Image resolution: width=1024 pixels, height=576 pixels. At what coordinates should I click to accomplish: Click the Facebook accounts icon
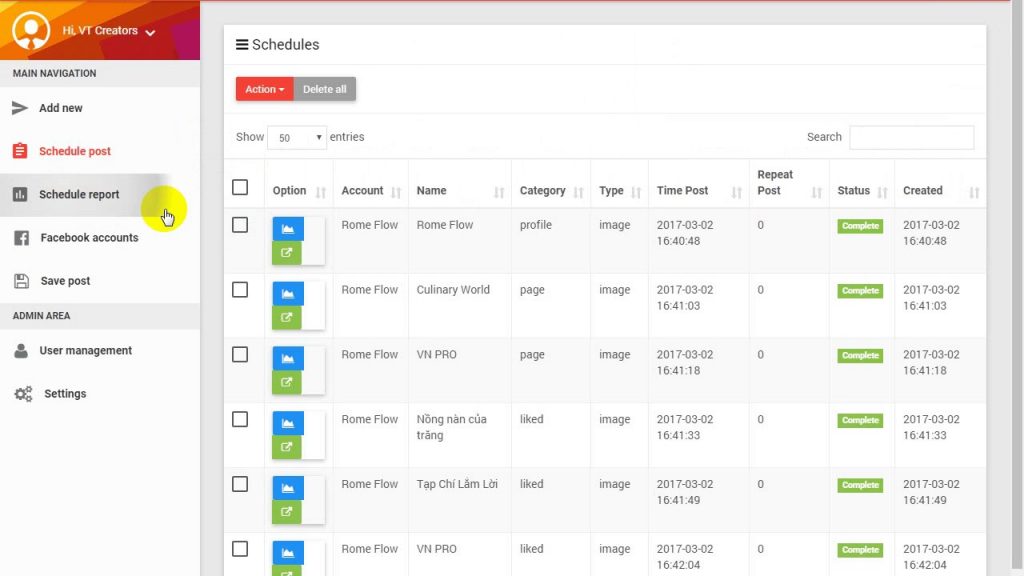click(x=22, y=238)
